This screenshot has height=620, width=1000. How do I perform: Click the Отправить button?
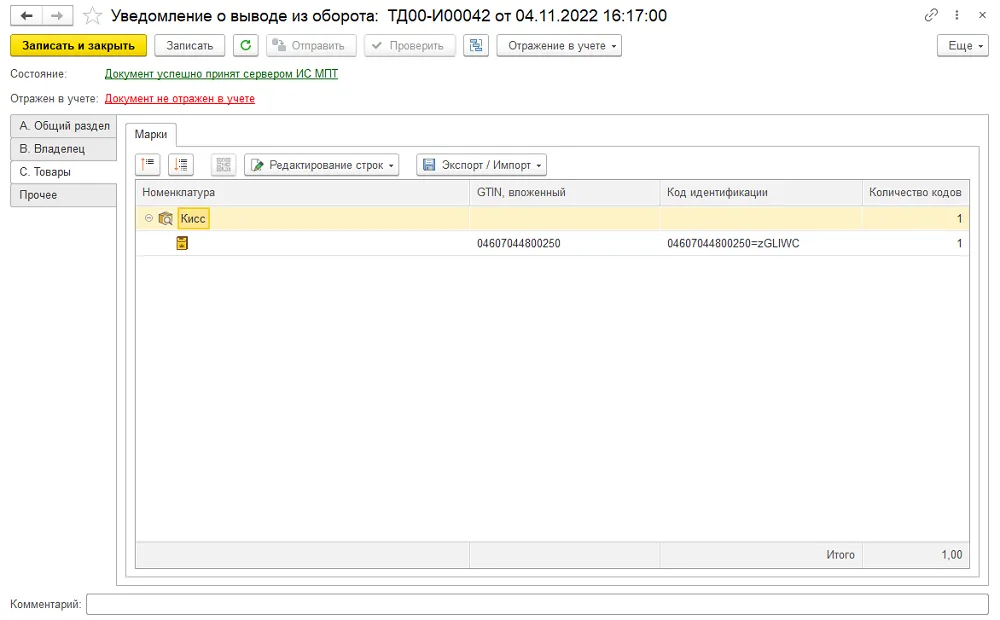pos(311,45)
